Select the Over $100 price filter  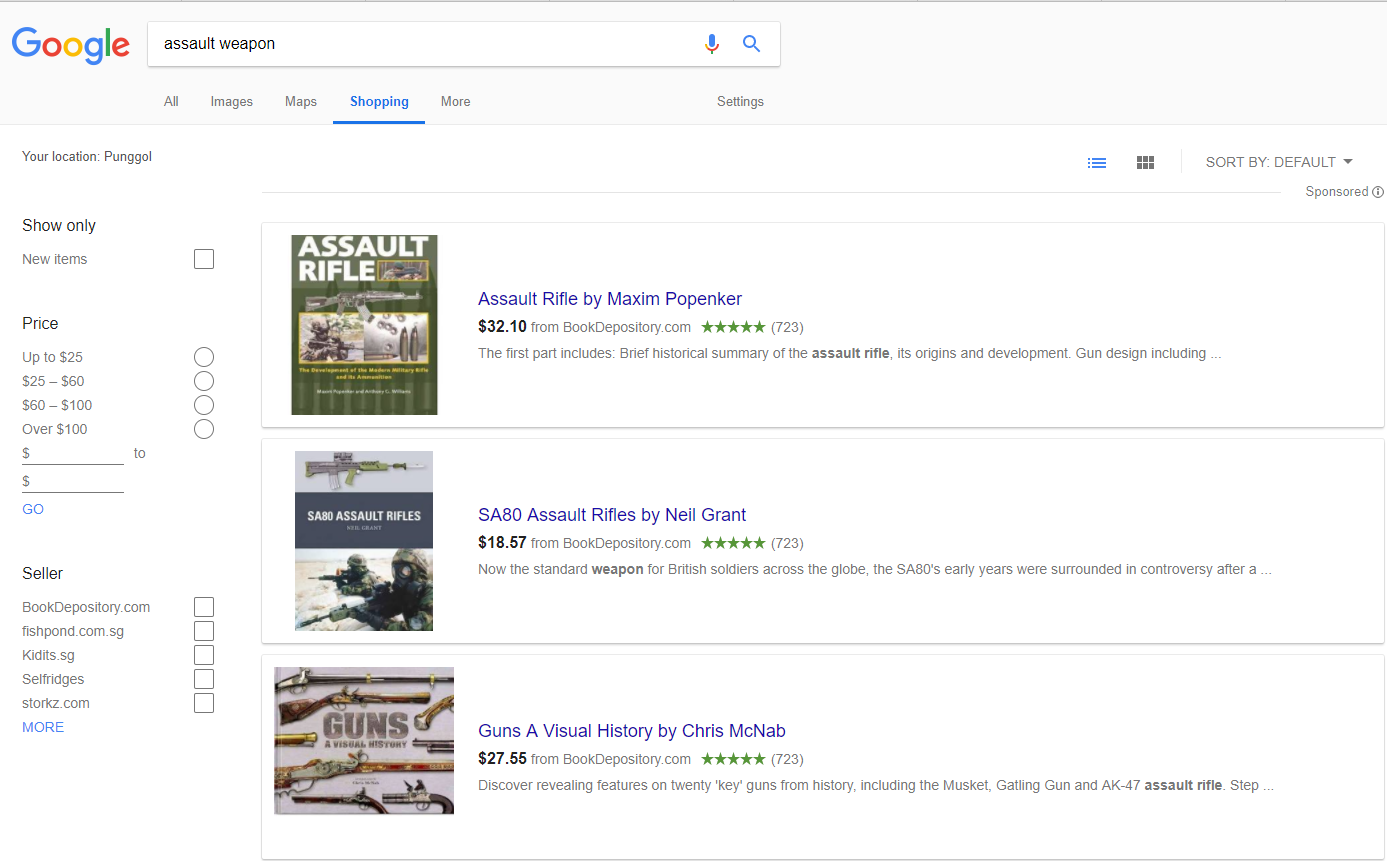[204, 429]
